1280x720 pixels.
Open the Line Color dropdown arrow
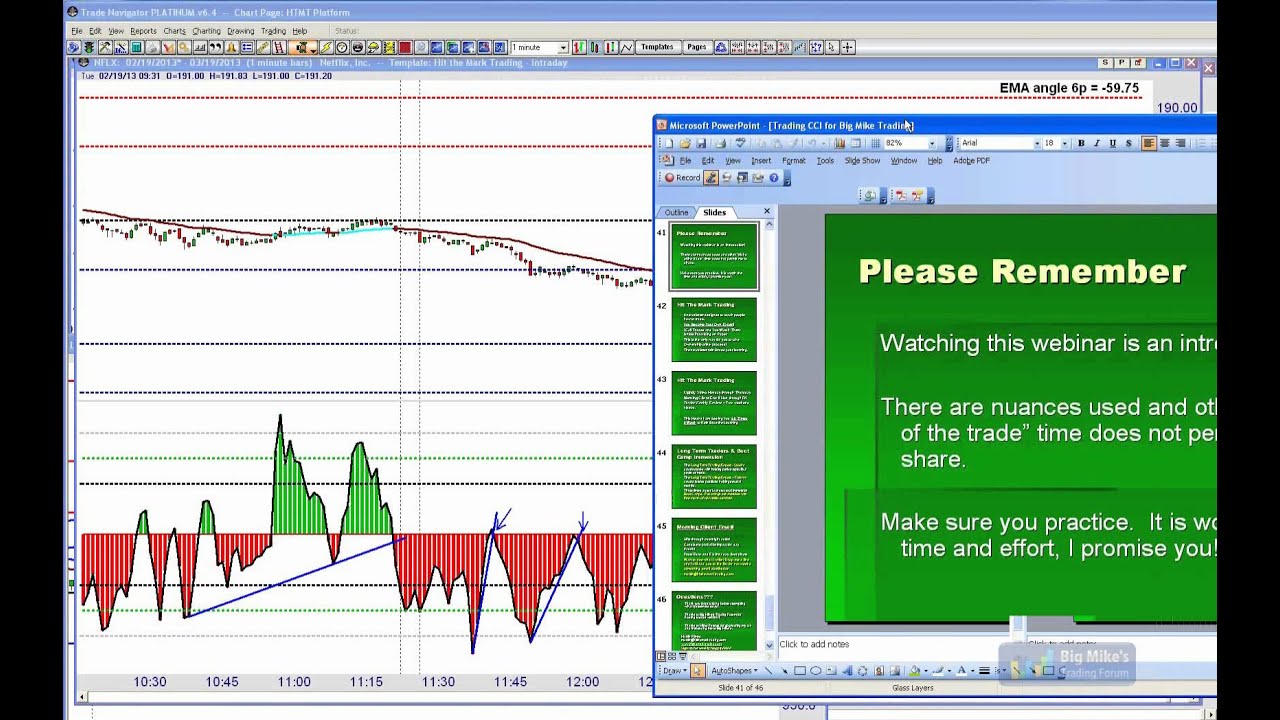point(949,671)
